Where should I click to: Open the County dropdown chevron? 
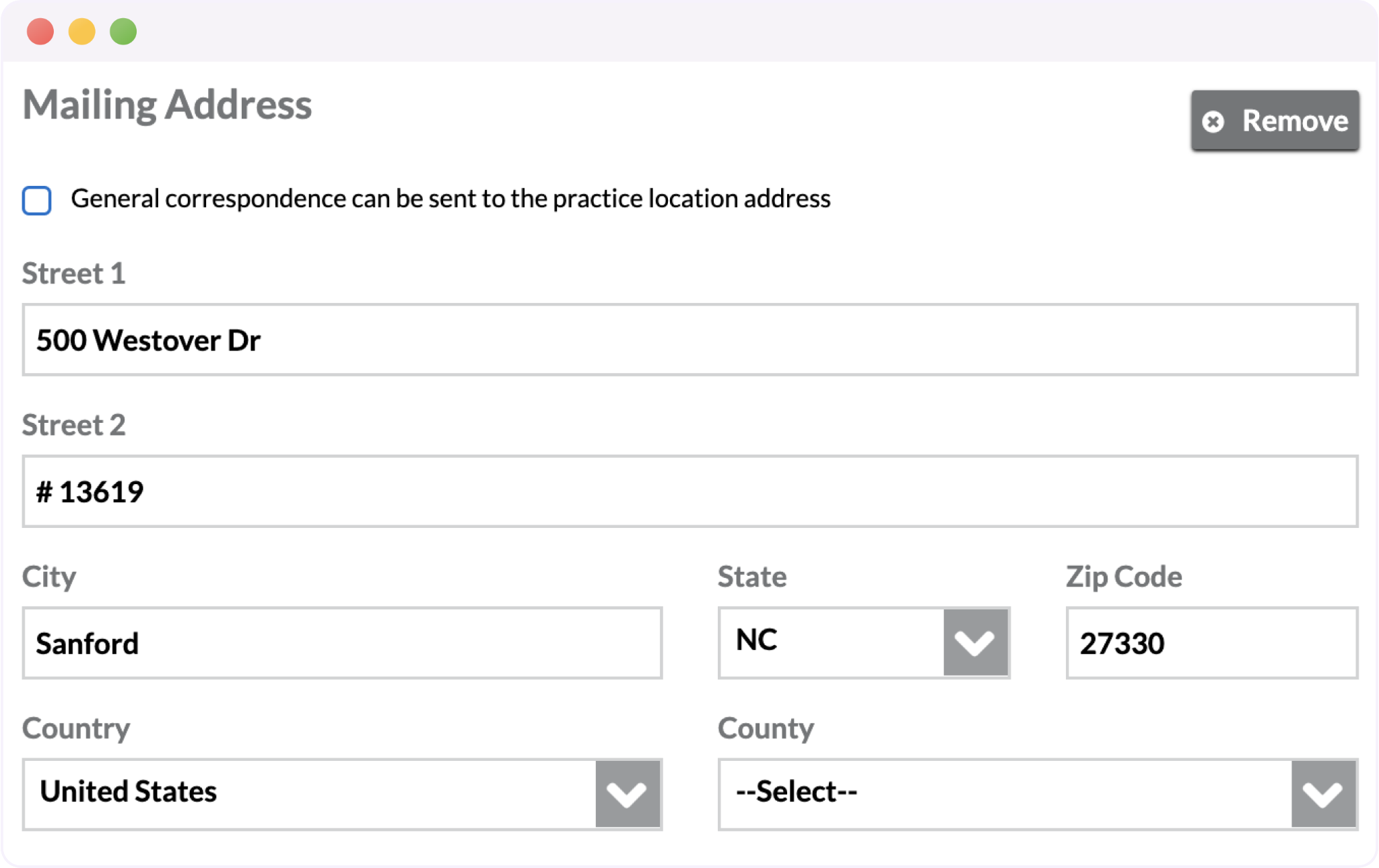(x=1322, y=795)
